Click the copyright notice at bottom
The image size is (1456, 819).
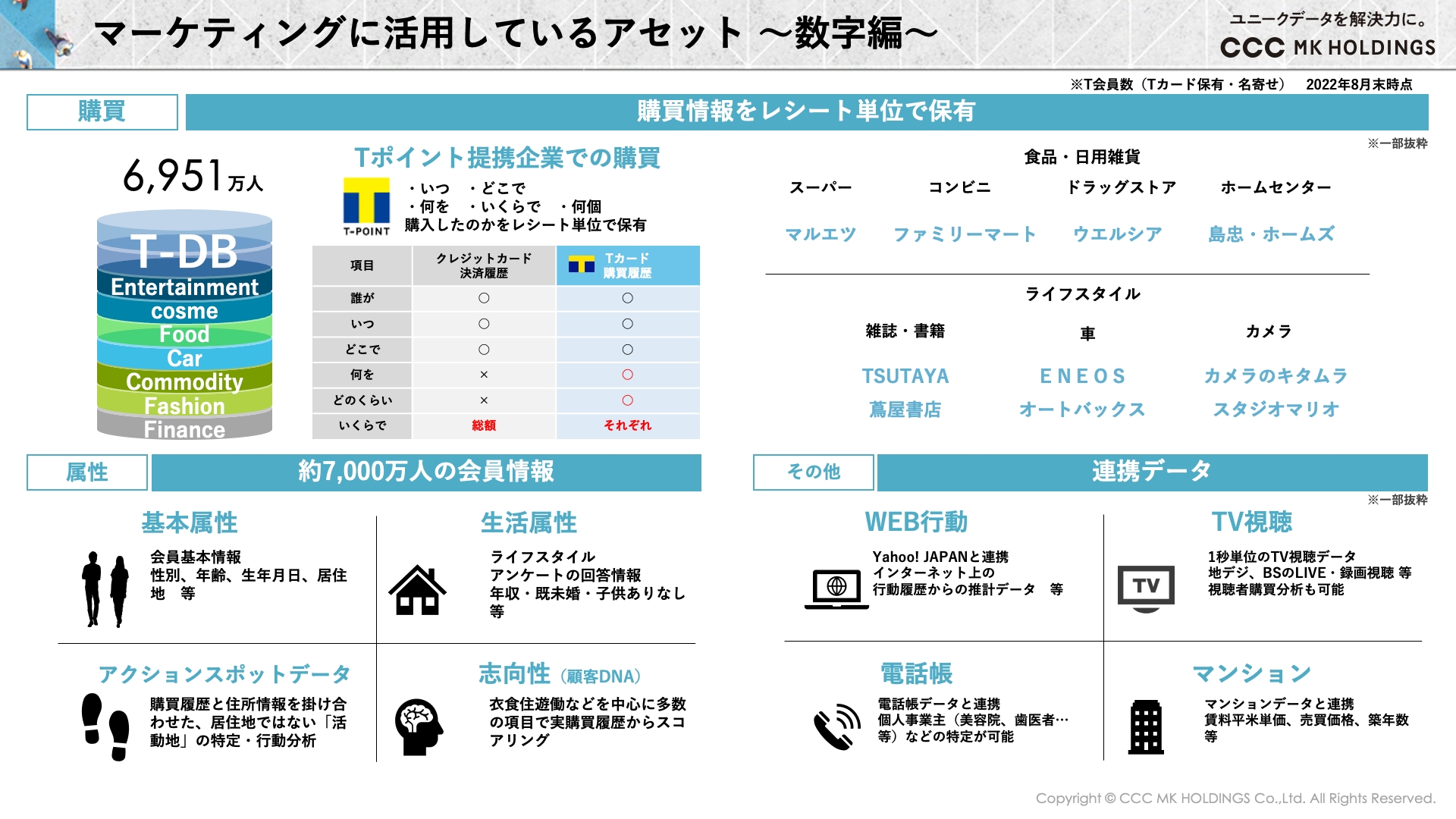[x=1235, y=798]
